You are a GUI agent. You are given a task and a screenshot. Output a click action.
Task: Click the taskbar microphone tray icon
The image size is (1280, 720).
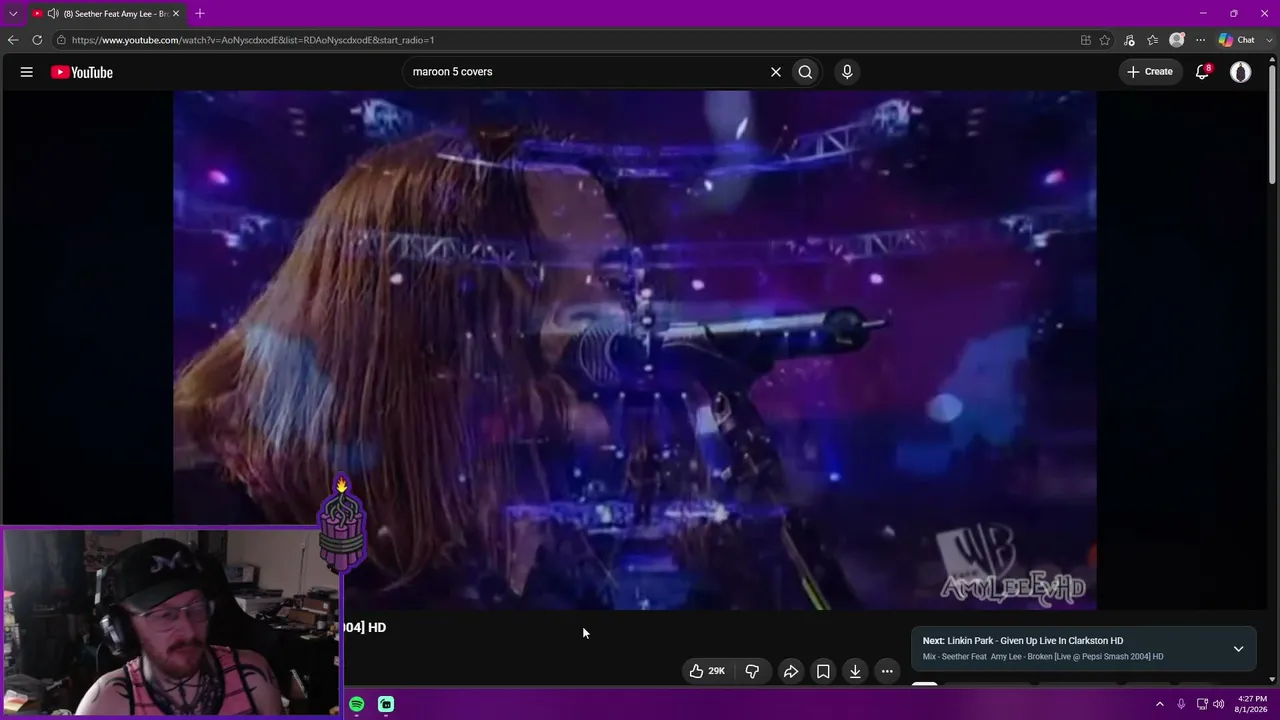[x=1181, y=704]
